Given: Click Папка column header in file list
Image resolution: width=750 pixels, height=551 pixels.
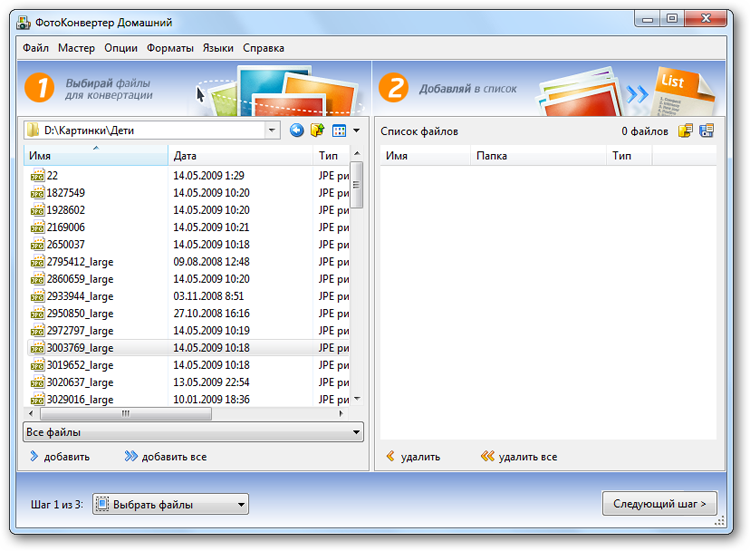Looking at the screenshot, I should [x=539, y=156].
